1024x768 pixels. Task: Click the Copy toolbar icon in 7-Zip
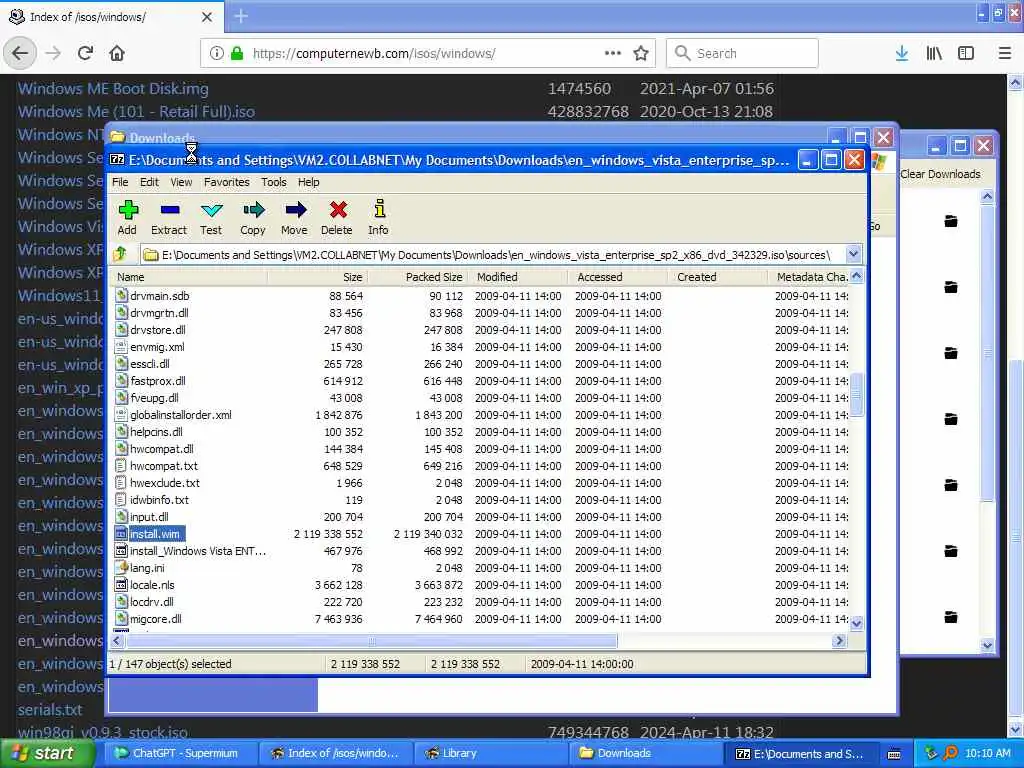(253, 210)
